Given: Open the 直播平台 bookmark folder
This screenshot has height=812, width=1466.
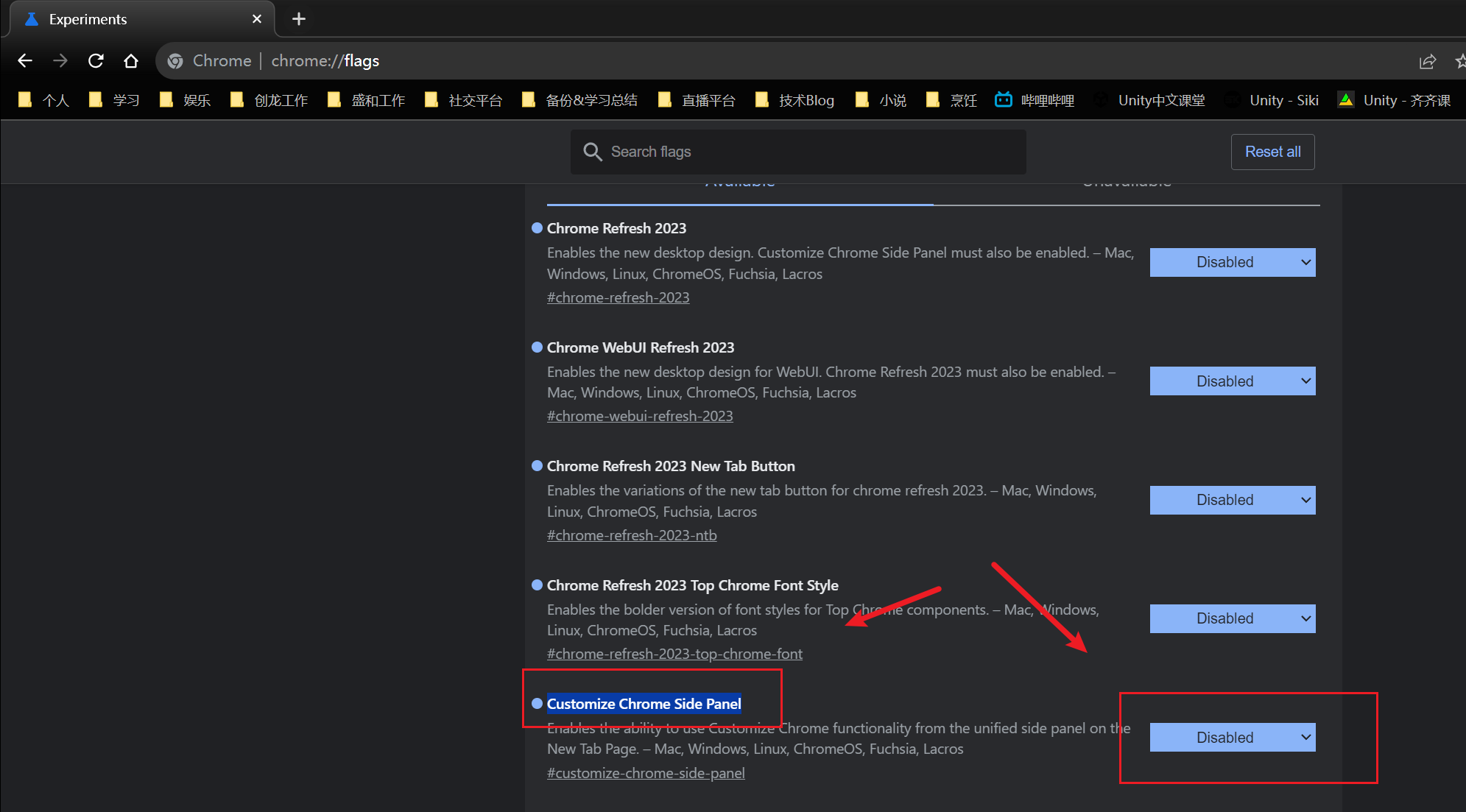Looking at the screenshot, I should (697, 100).
